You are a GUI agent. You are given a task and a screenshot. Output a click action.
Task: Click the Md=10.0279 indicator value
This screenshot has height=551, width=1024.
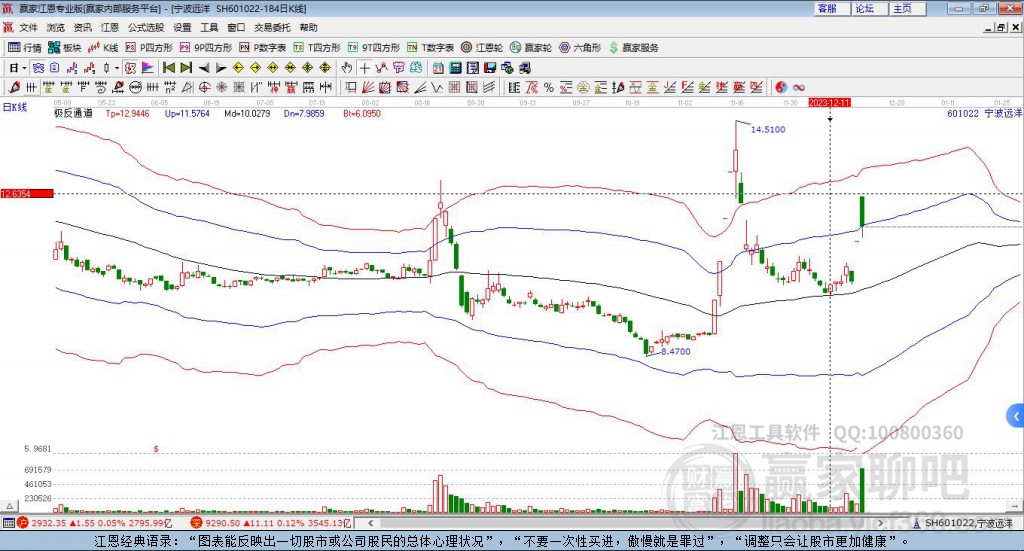coord(247,114)
